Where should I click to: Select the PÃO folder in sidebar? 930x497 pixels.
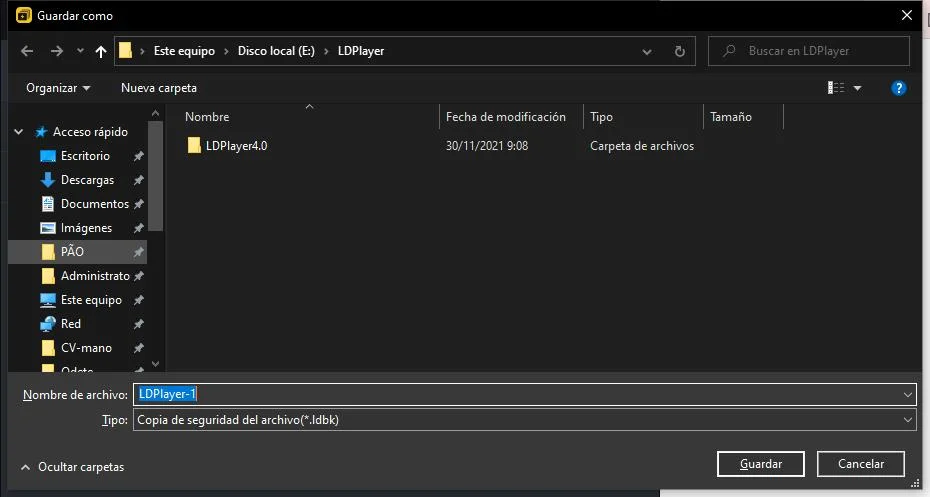[78, 252]
